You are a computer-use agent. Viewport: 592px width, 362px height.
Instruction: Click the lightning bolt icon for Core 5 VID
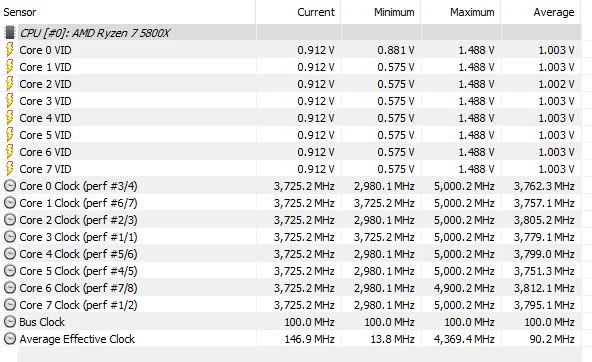click(10, 135)
